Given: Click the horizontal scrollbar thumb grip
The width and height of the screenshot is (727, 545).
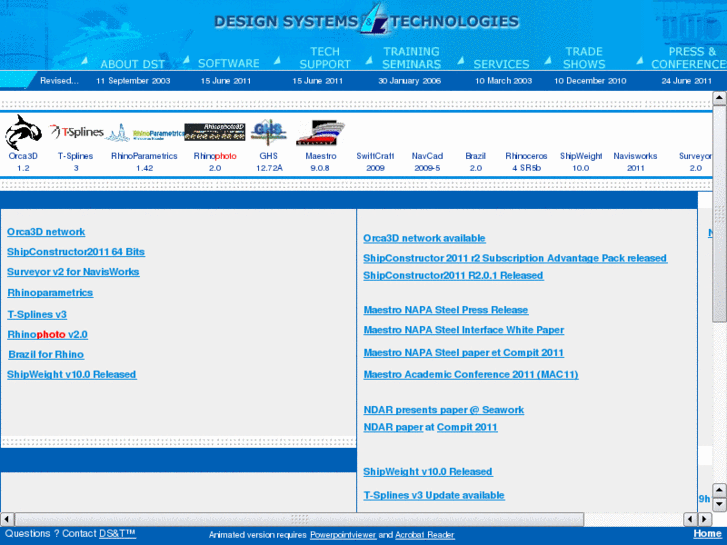Looking at the screenshot, I should pos(300,519).
